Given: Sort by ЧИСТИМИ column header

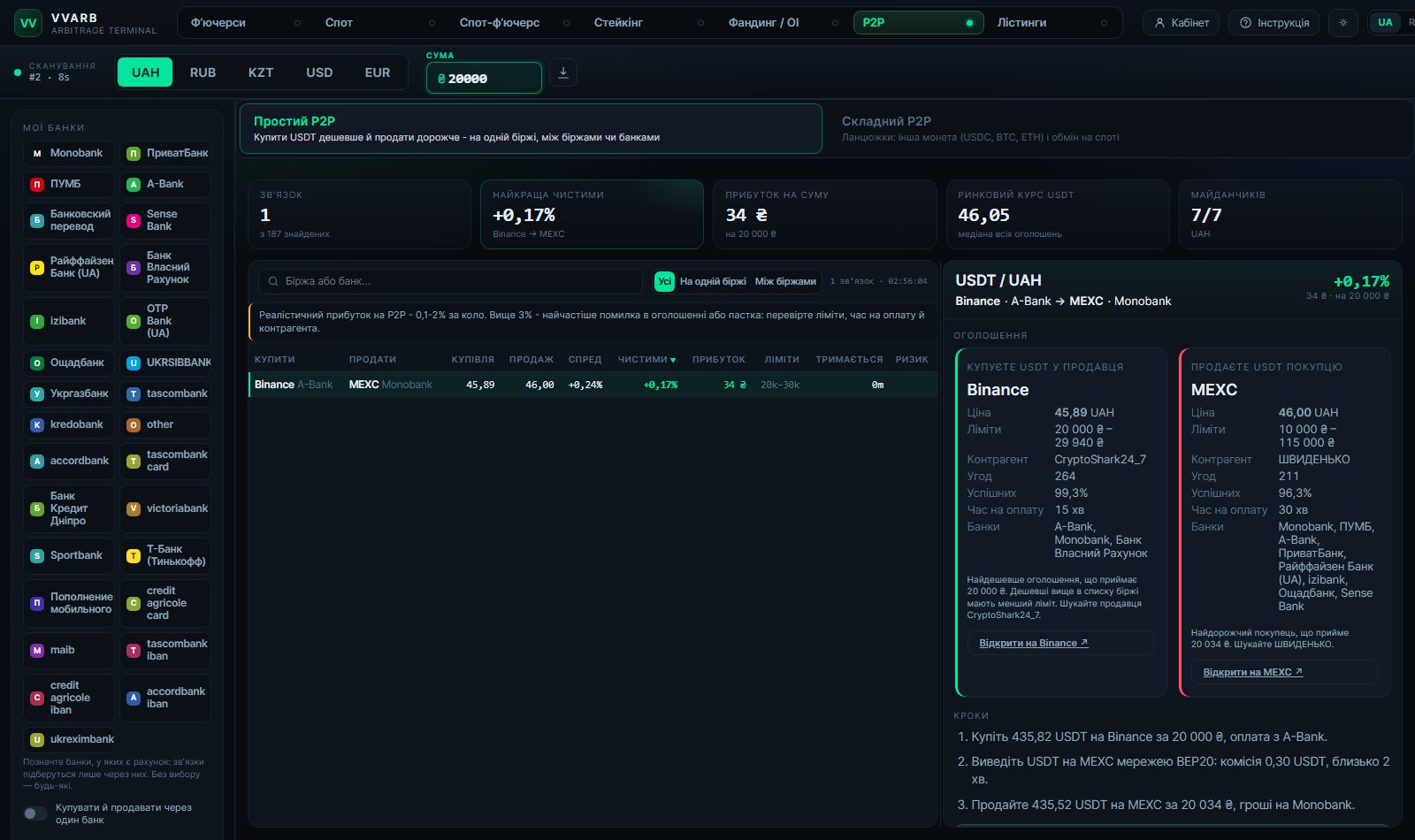Looking at the screenshot, I should tap(646, 360).
